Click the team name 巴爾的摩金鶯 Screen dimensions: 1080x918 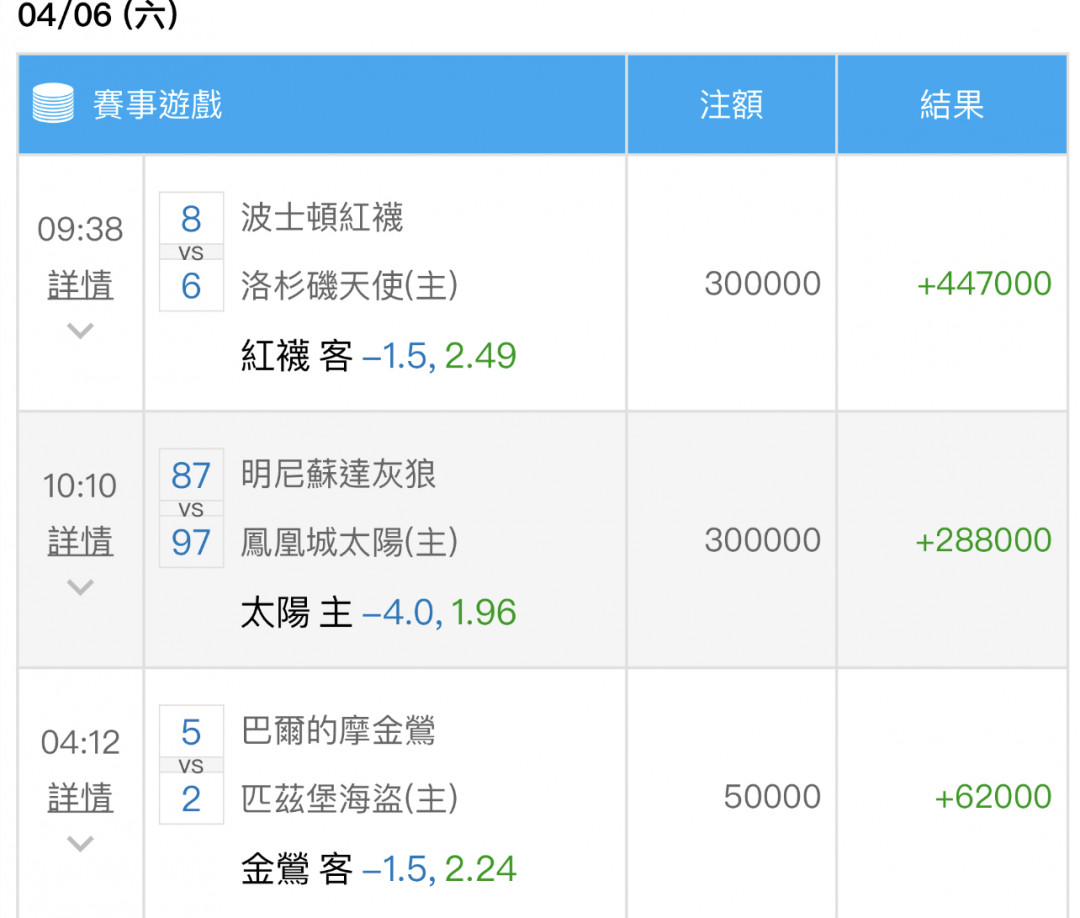tap(338, 731)
